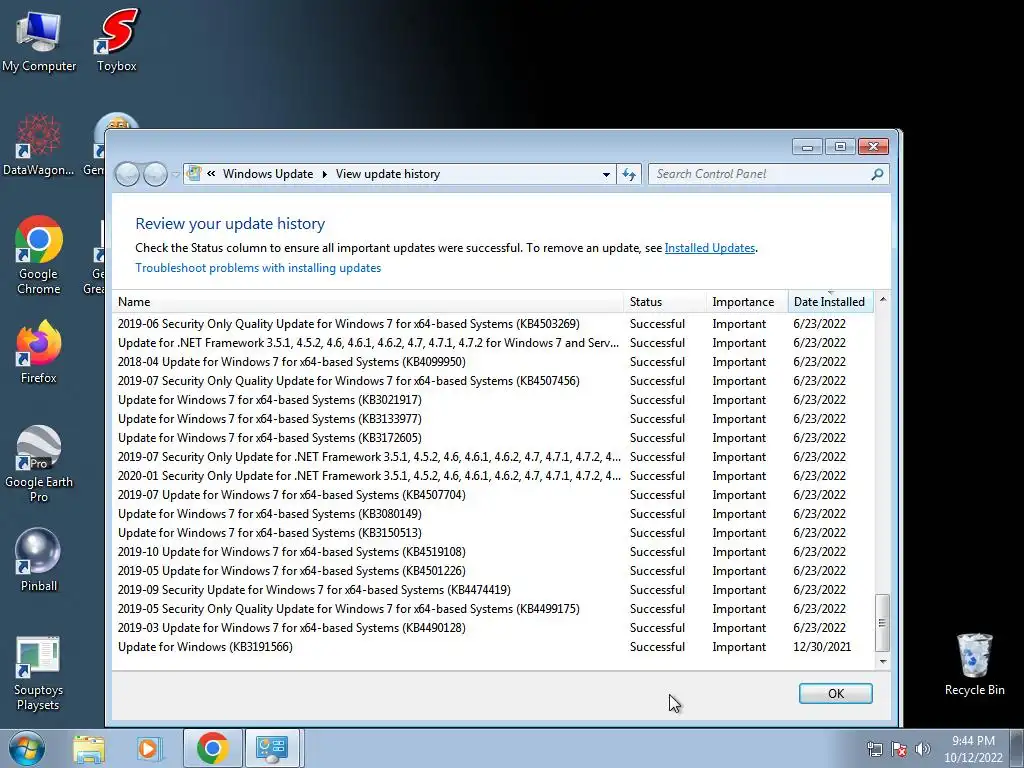
Task: Select the KB4519108 update row
Action: (493, 552)
